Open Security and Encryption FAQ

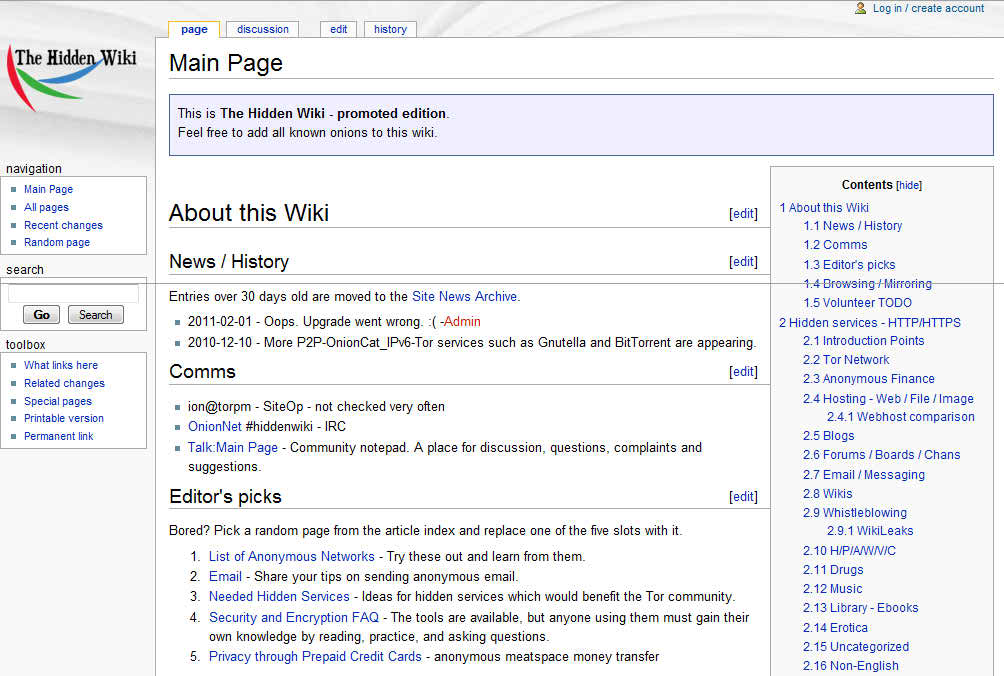tap(294, 618)
